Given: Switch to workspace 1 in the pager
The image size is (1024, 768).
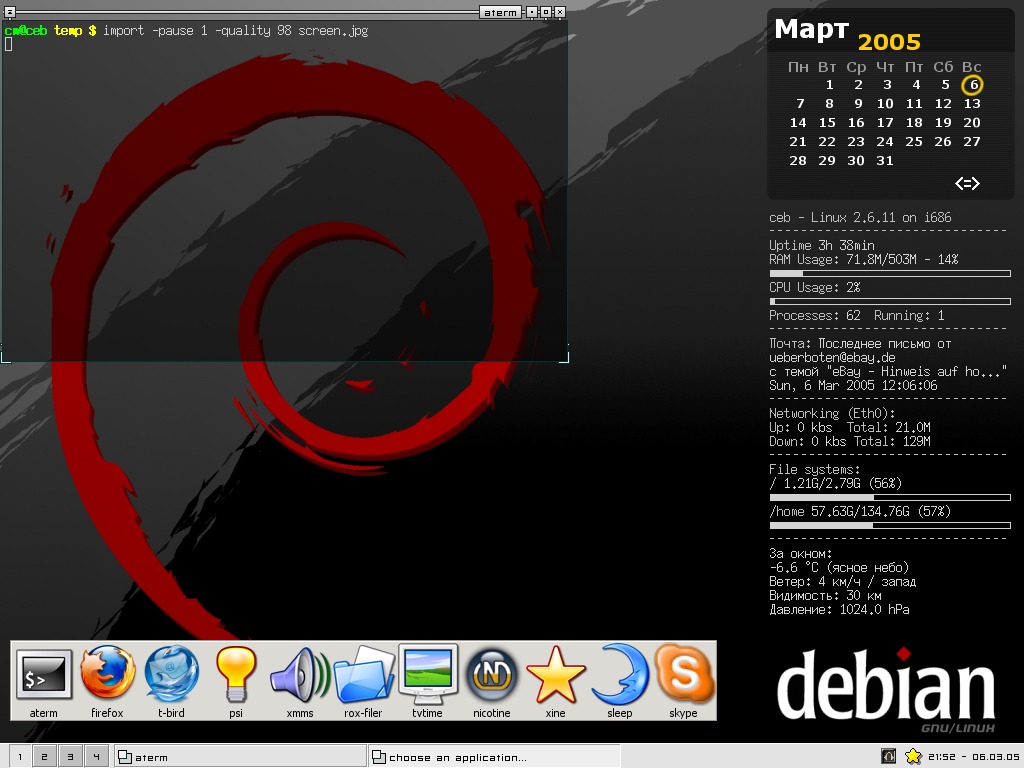Looking at the screenshot, I should click(20, 757).
